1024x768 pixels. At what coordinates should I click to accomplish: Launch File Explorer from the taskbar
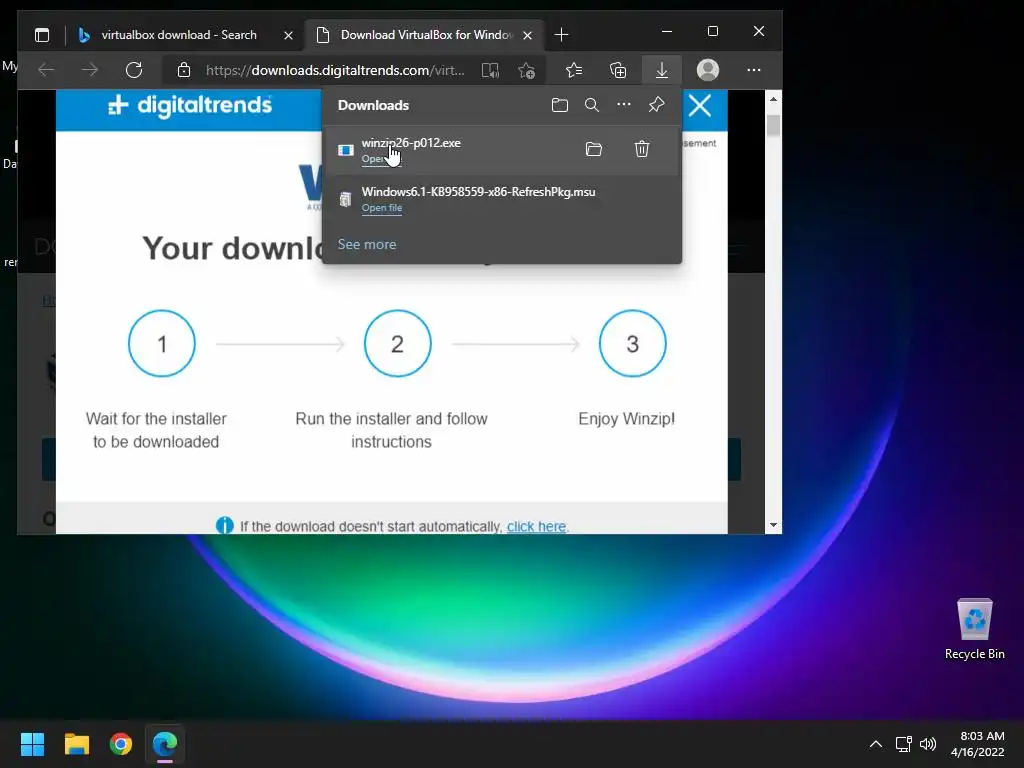pyautogui.click(x=76, y=744)
